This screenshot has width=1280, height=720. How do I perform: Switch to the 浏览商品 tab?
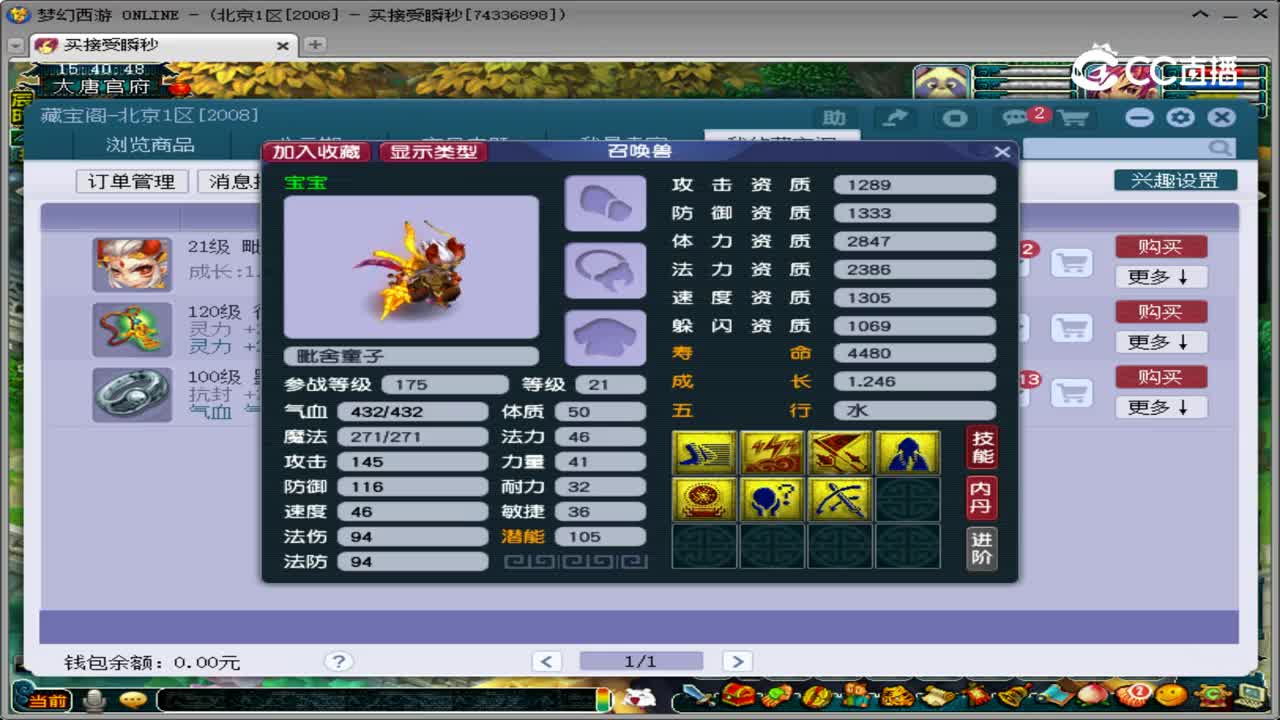pyautogui.click(x=150, y=145)
